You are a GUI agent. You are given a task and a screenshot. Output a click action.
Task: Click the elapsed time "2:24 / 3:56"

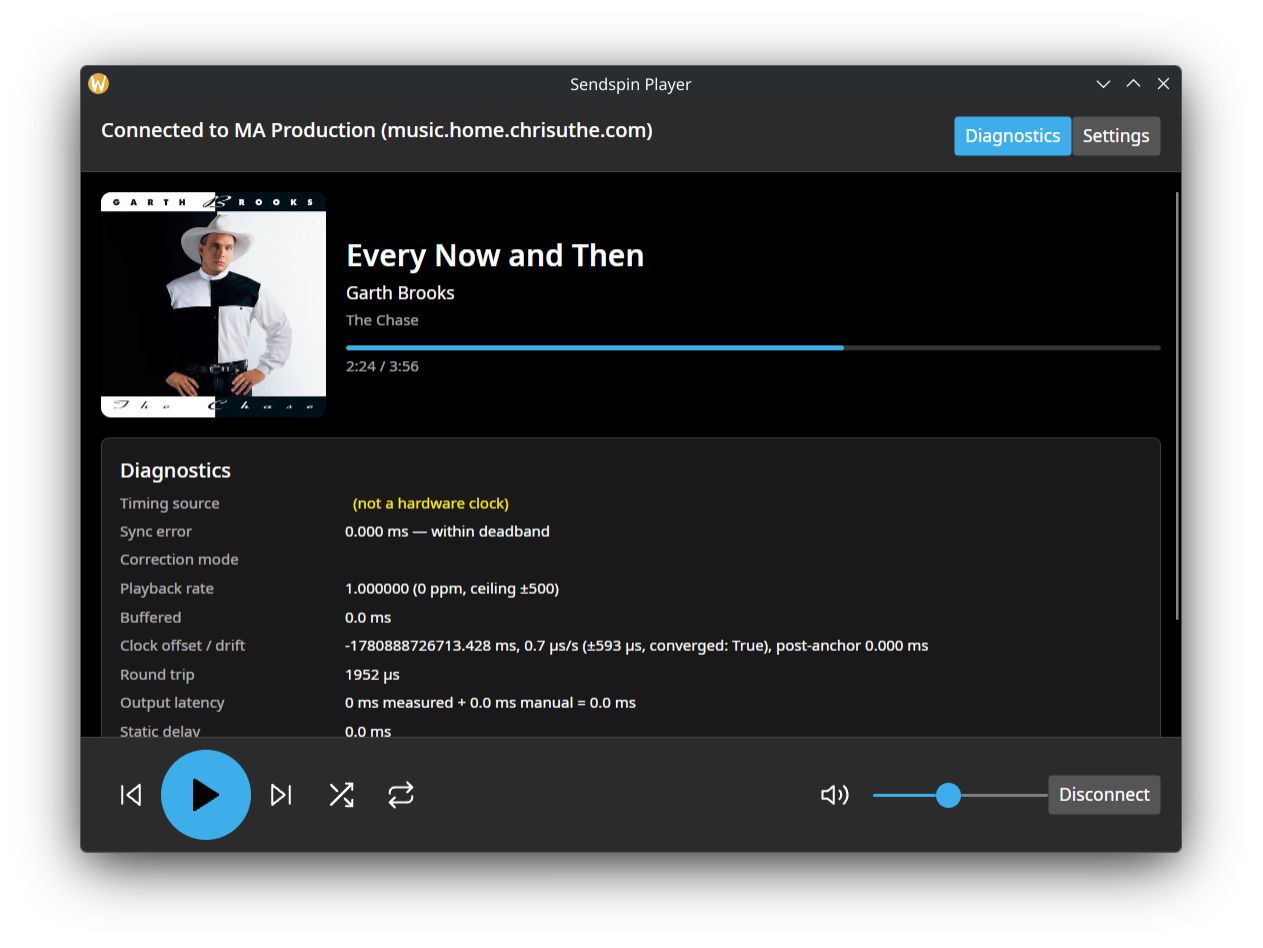coord(382,366)
